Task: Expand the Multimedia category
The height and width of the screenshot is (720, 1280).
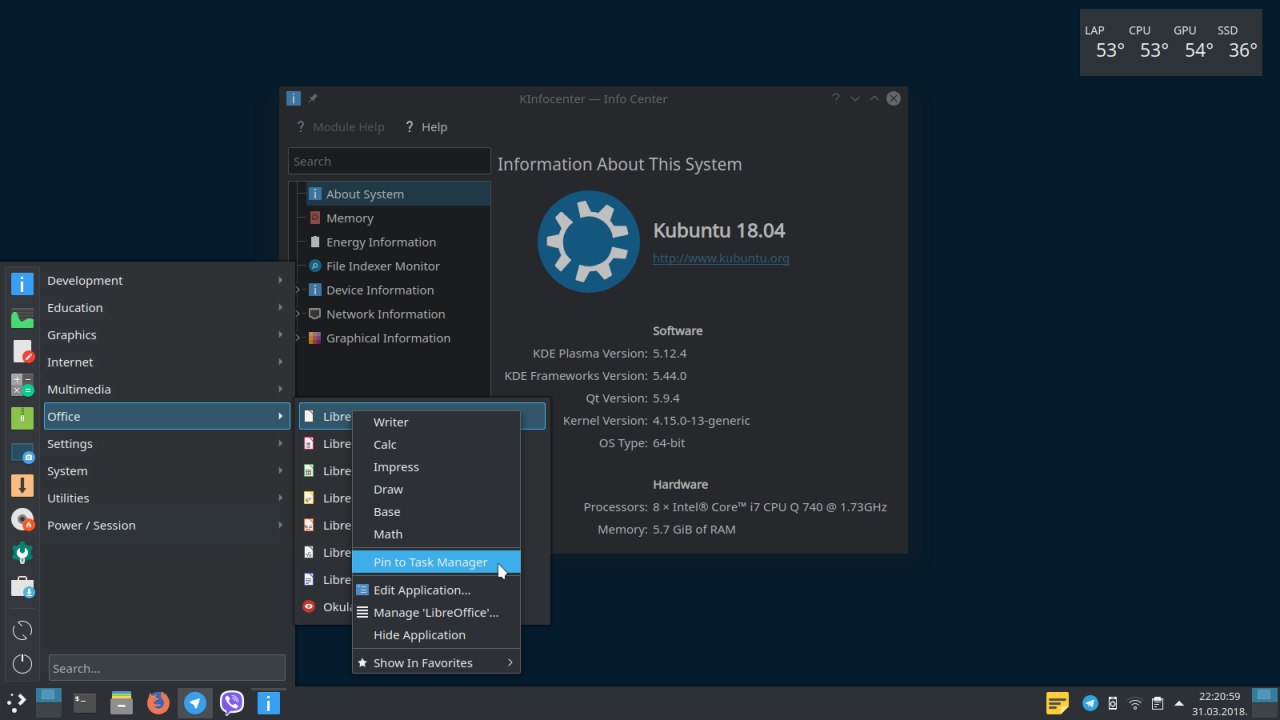Action: pyautogui.click(x=167, y=389)
